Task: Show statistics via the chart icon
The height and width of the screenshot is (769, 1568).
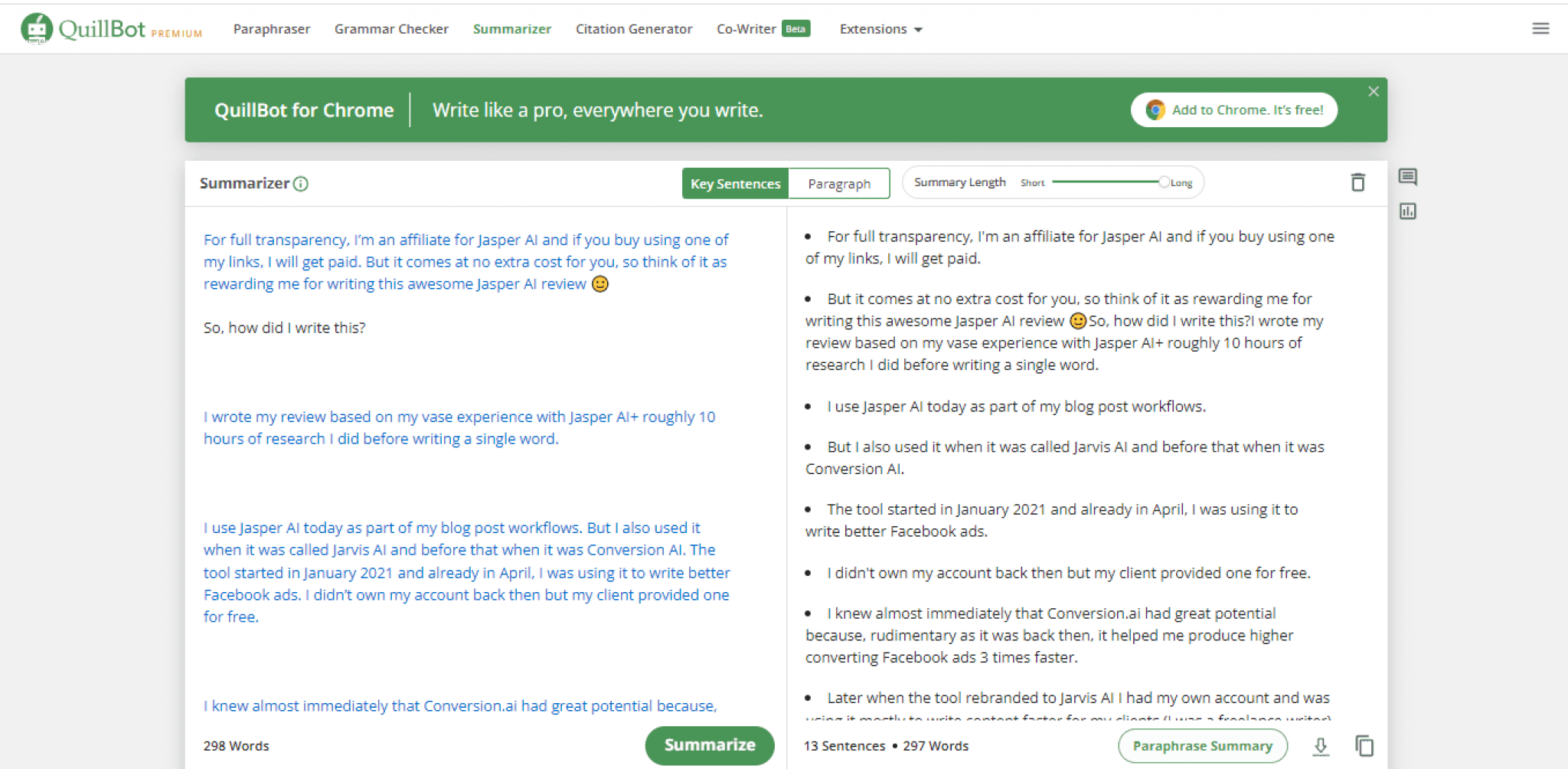Action: 1407,211
